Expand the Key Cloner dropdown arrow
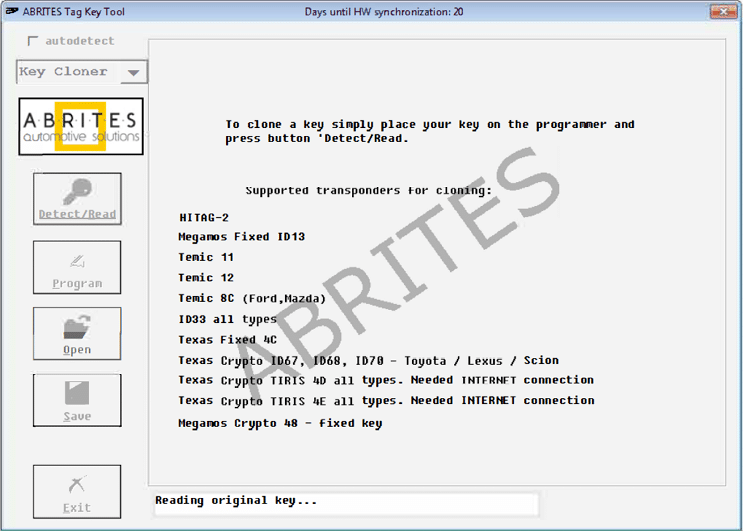The height and width of the screenshot is (531, 743). pyautogui.click(x=133, y=72)
